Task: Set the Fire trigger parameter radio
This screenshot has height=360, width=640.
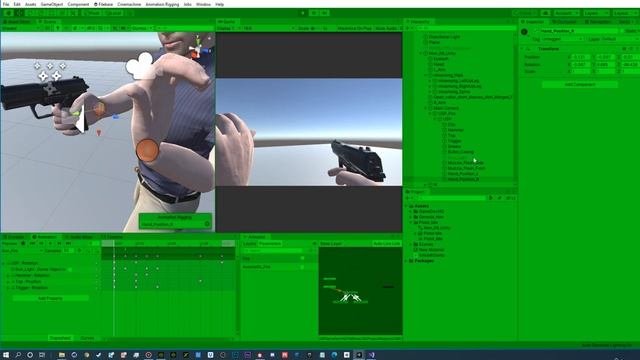Action: point(302,258)
